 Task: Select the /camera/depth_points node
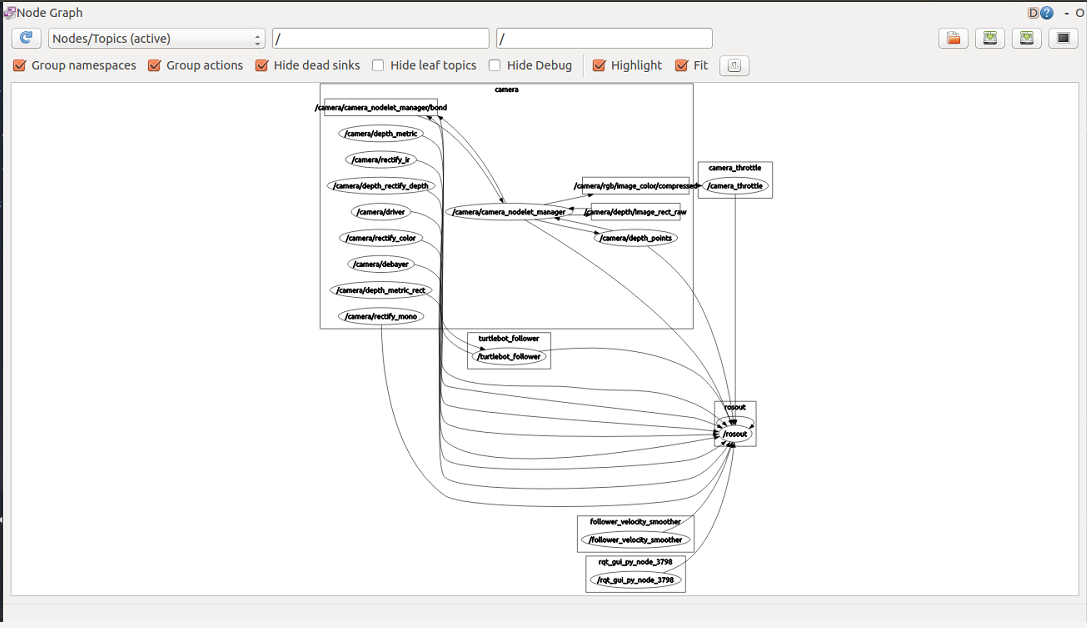pos(636,238)
